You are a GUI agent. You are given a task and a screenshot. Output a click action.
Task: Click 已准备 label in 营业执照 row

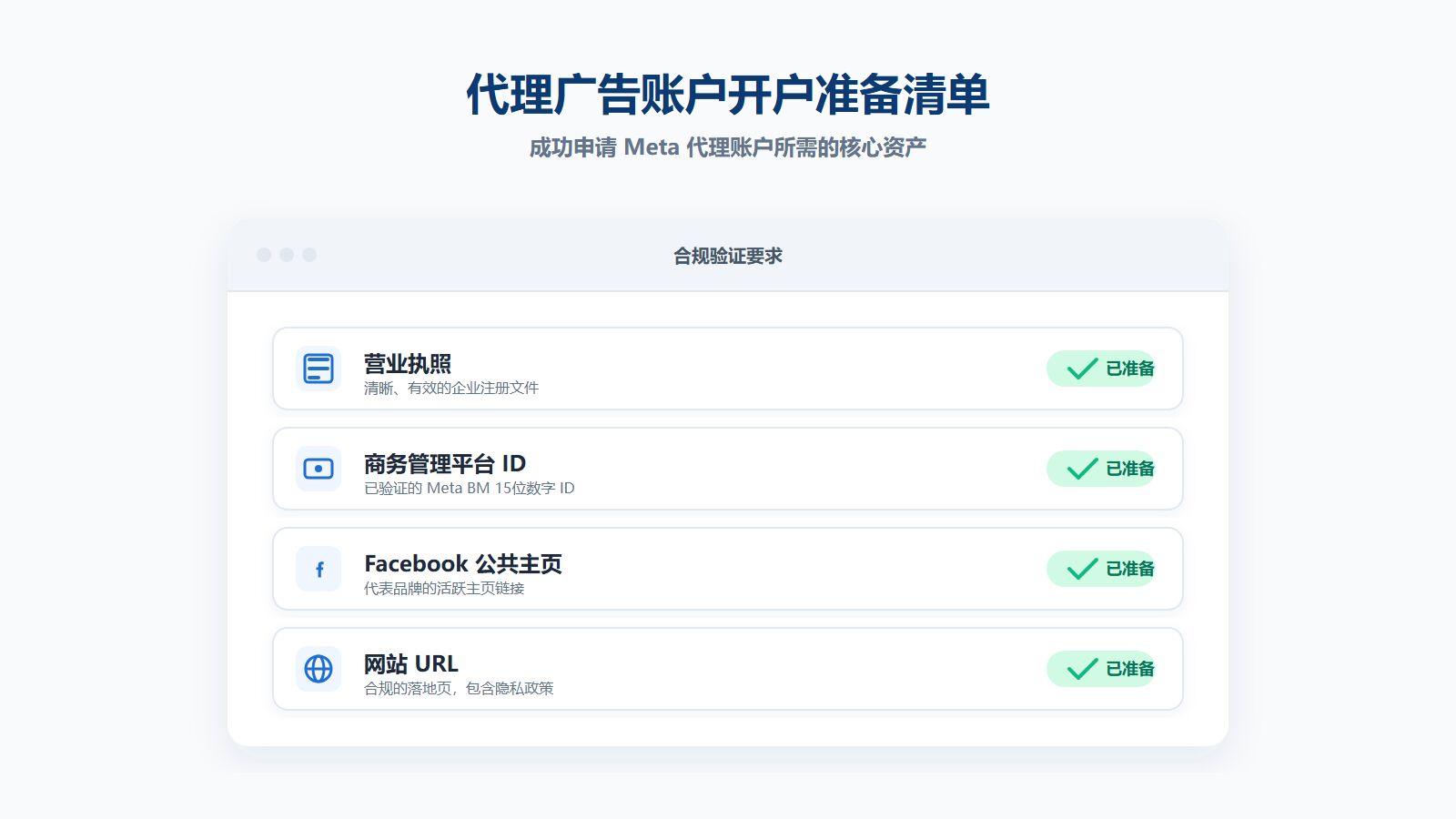[1130, 369]
